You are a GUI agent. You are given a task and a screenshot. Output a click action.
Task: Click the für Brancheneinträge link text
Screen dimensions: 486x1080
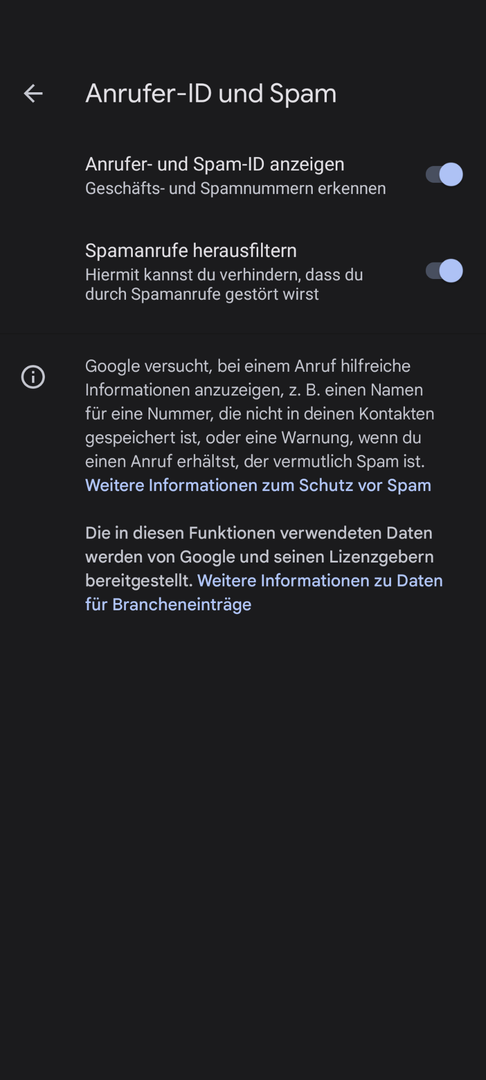[x=168, y=605]
